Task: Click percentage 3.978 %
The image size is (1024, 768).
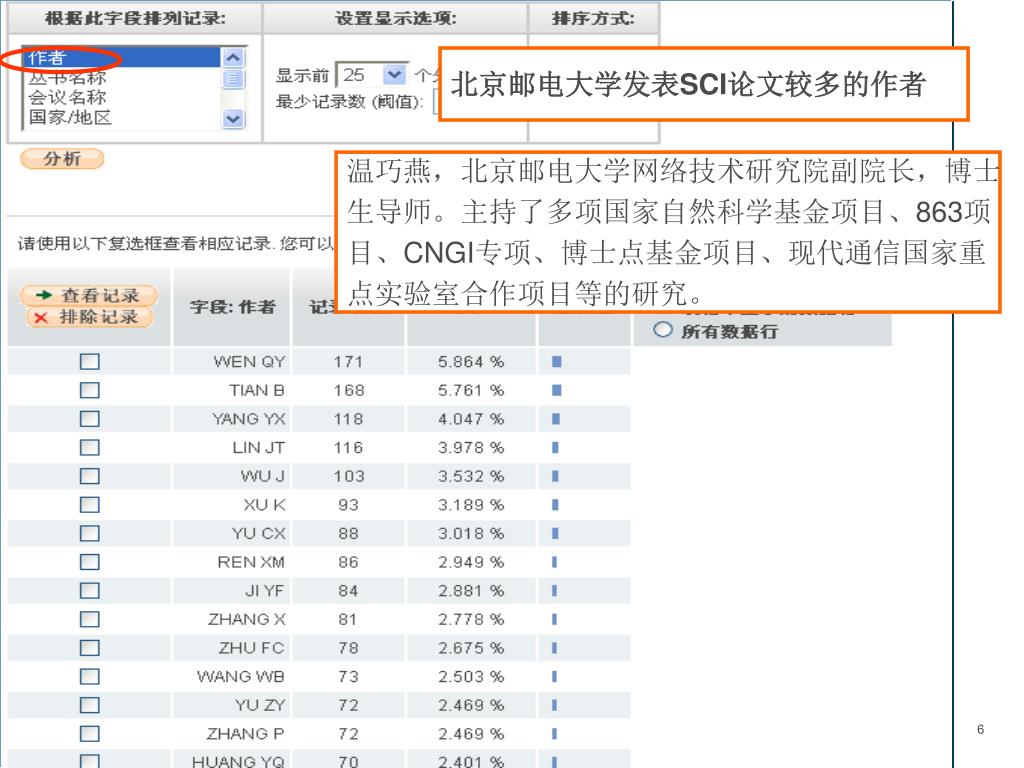Action: click(471, 447)
